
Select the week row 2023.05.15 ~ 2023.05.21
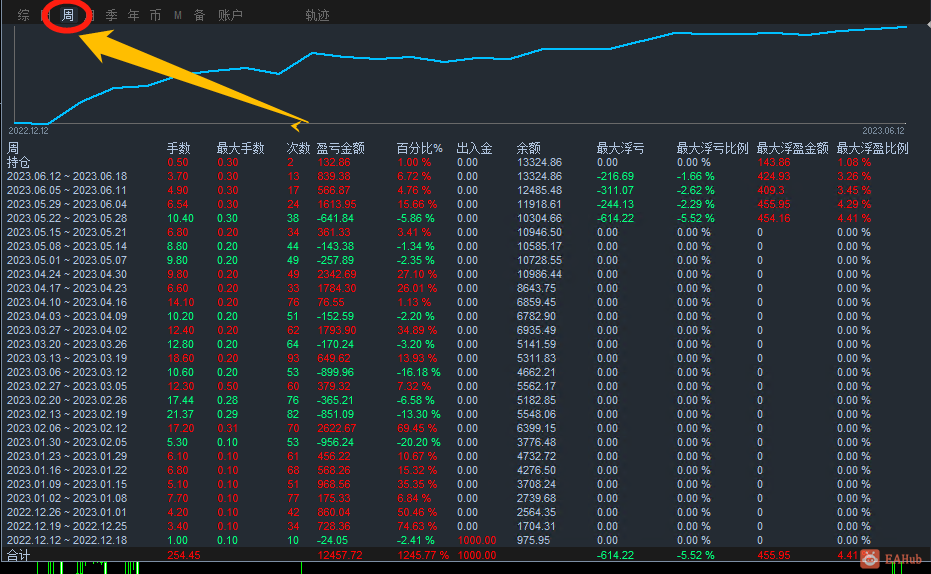[67, 232]
